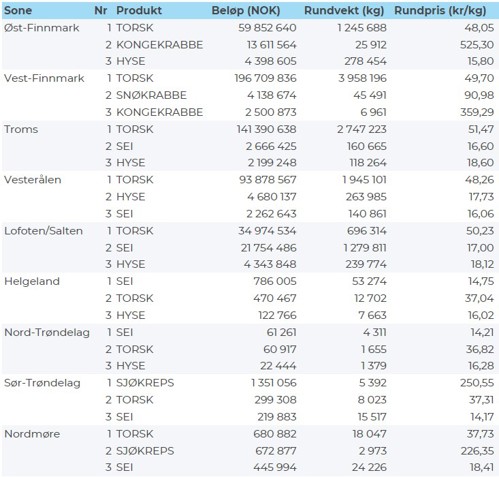The image size is (499, 477).
Task: Select the Øst-Finnmark zone cell
Action: [x=42, y=28]
